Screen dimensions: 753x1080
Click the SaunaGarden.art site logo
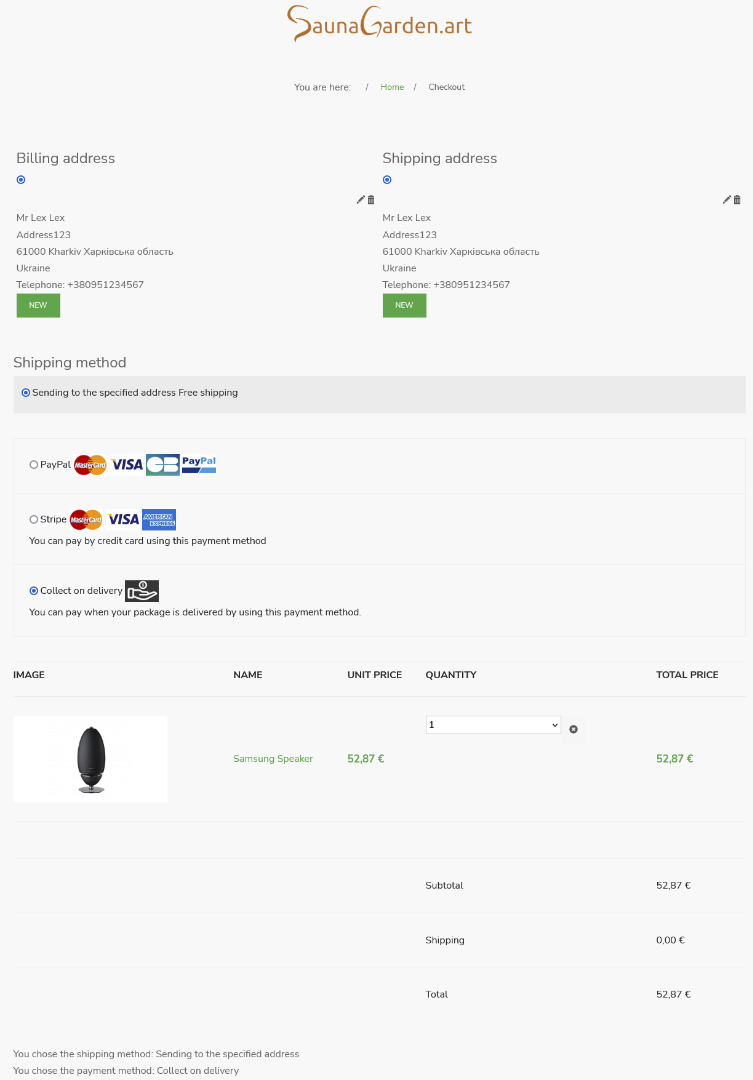(379, 23)
